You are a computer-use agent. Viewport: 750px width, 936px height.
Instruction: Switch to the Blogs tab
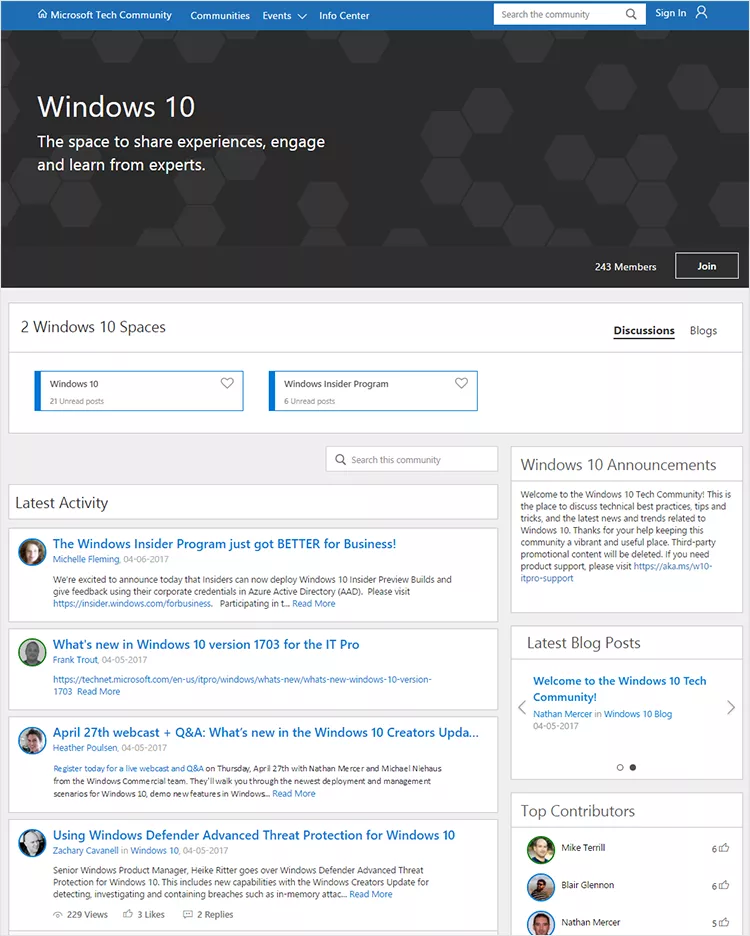point(703,331)
